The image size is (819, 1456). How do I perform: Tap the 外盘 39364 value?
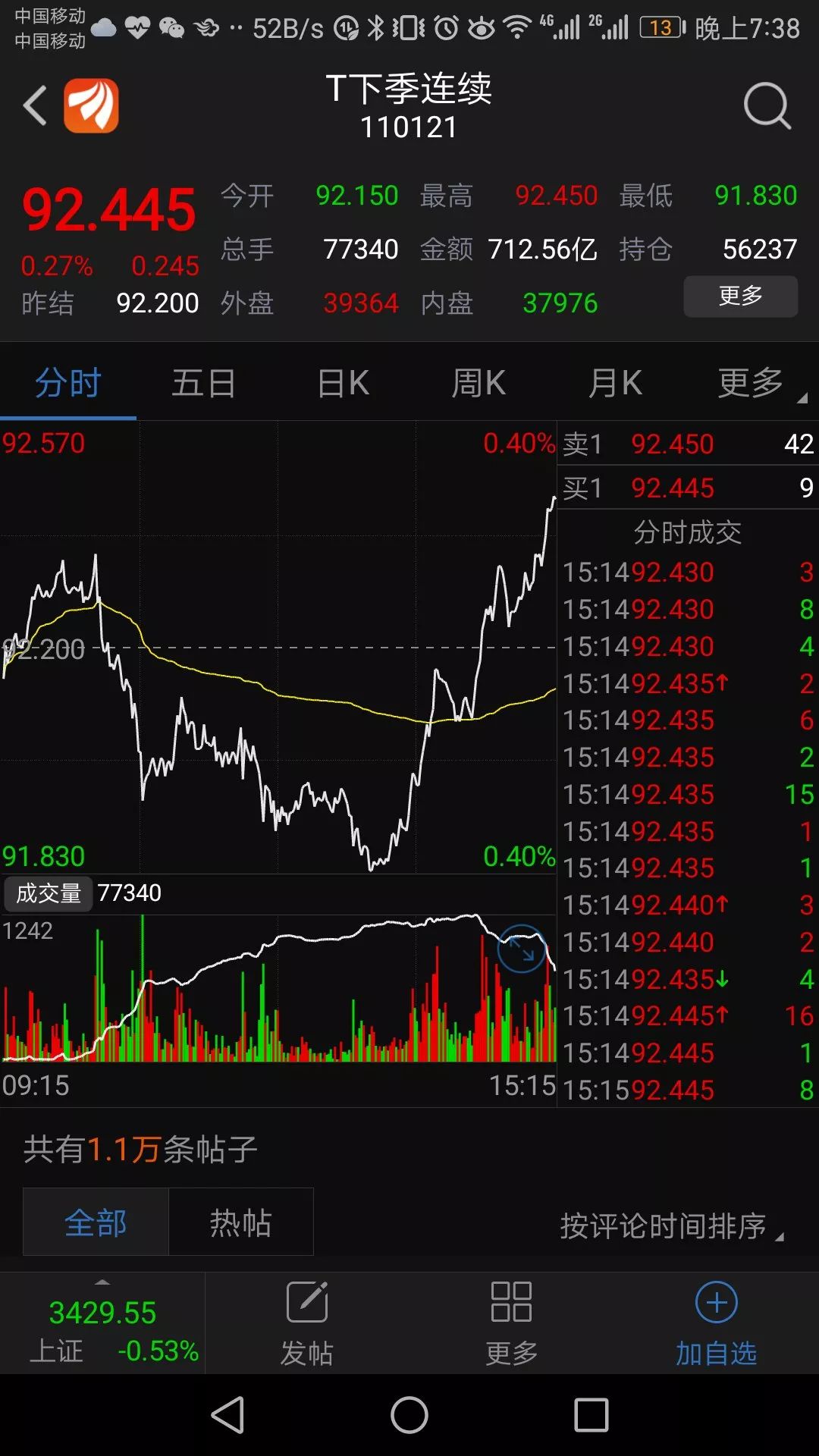click(361, 303)
